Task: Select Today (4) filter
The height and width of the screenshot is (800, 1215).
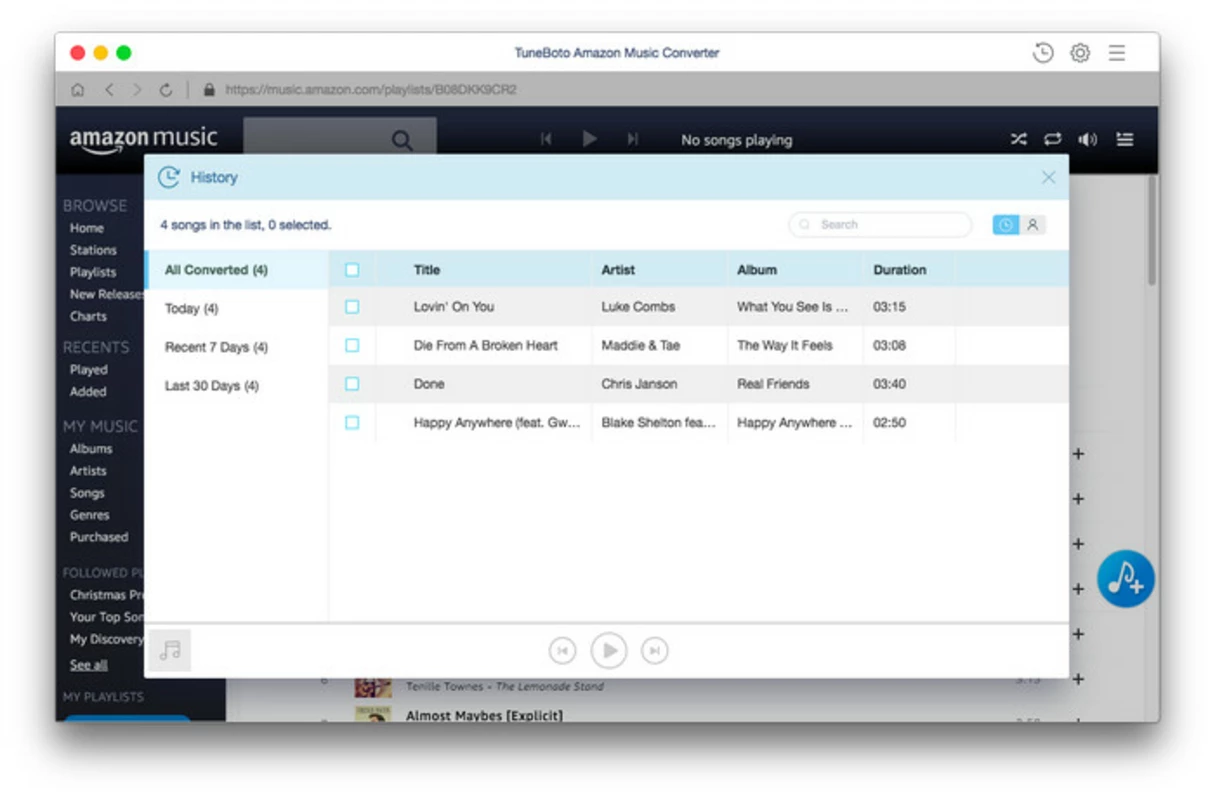Action: [x=236, y=309]
